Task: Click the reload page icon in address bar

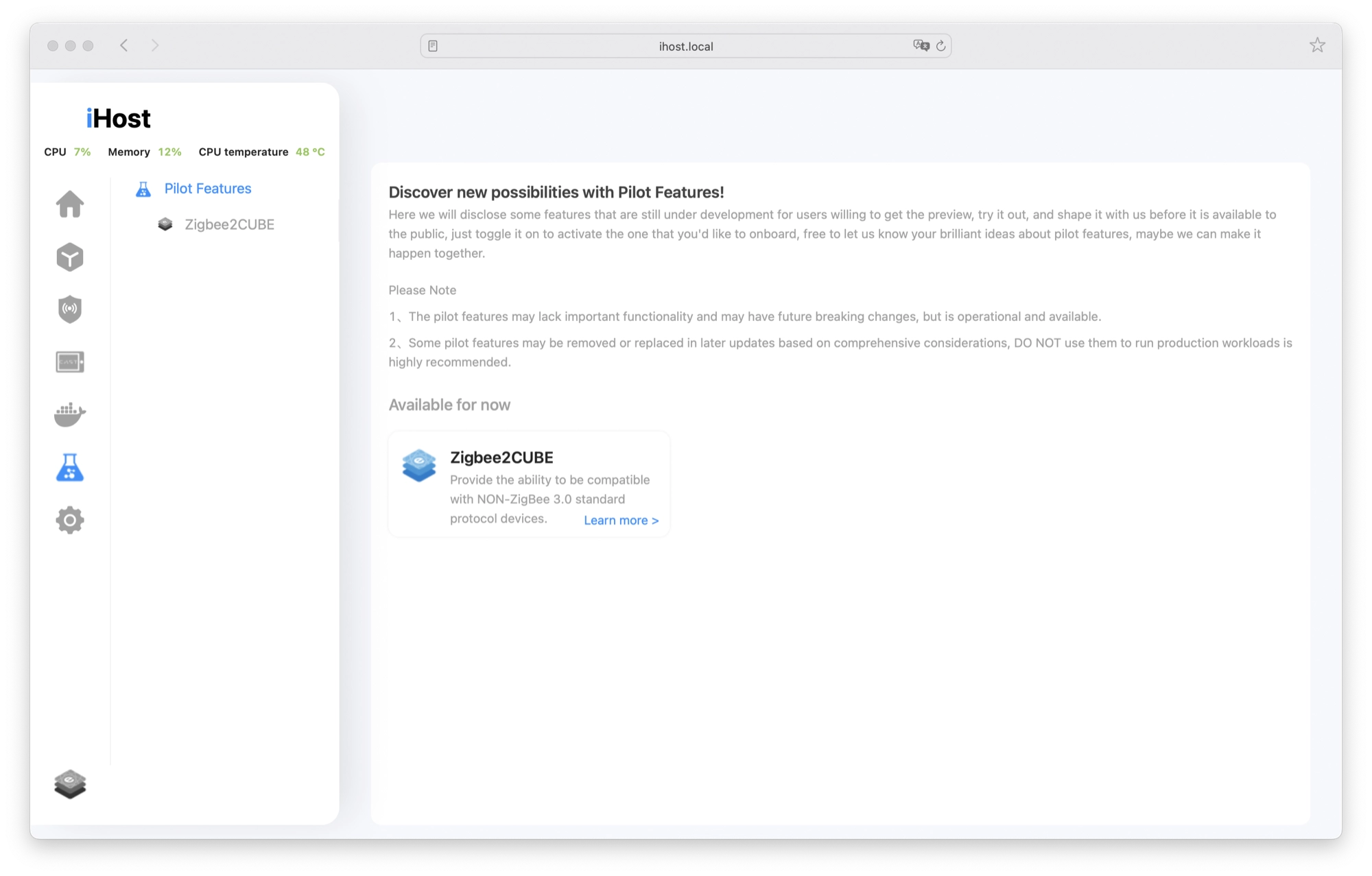Action: tap(941, 46)
